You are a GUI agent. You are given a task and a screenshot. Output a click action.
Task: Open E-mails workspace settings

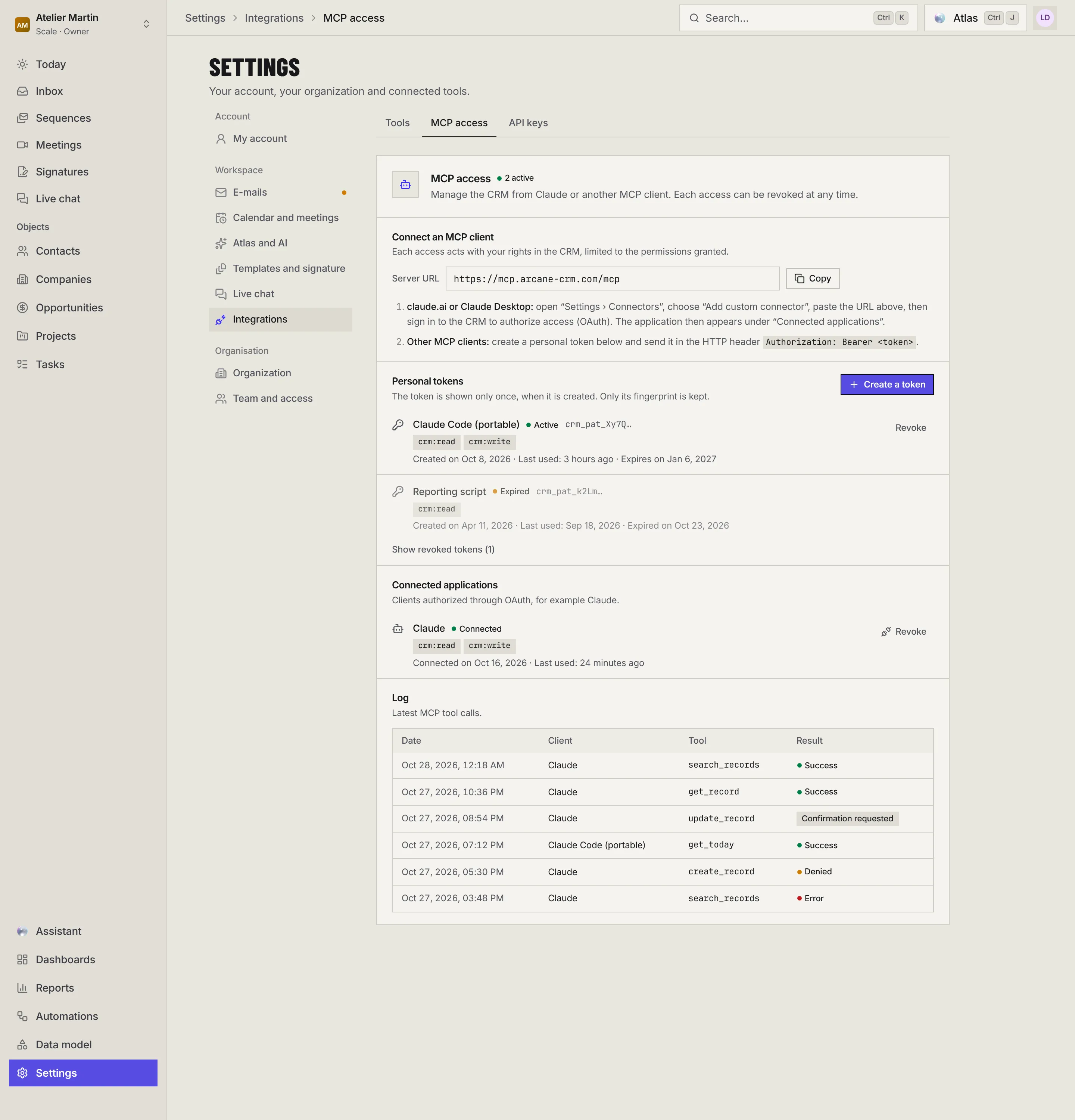pyautogui.click(x=280, y=193)
